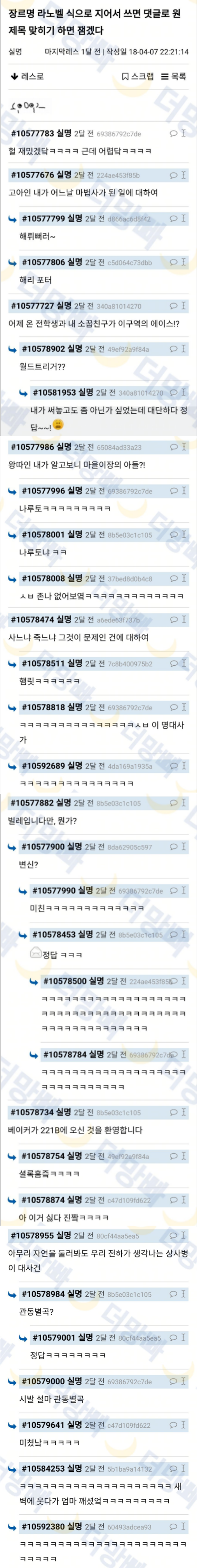This screenshot has width=197, height=1568.
Task: Open the image placeholder in comment #10578453
Action: click(x=36, y=953)
